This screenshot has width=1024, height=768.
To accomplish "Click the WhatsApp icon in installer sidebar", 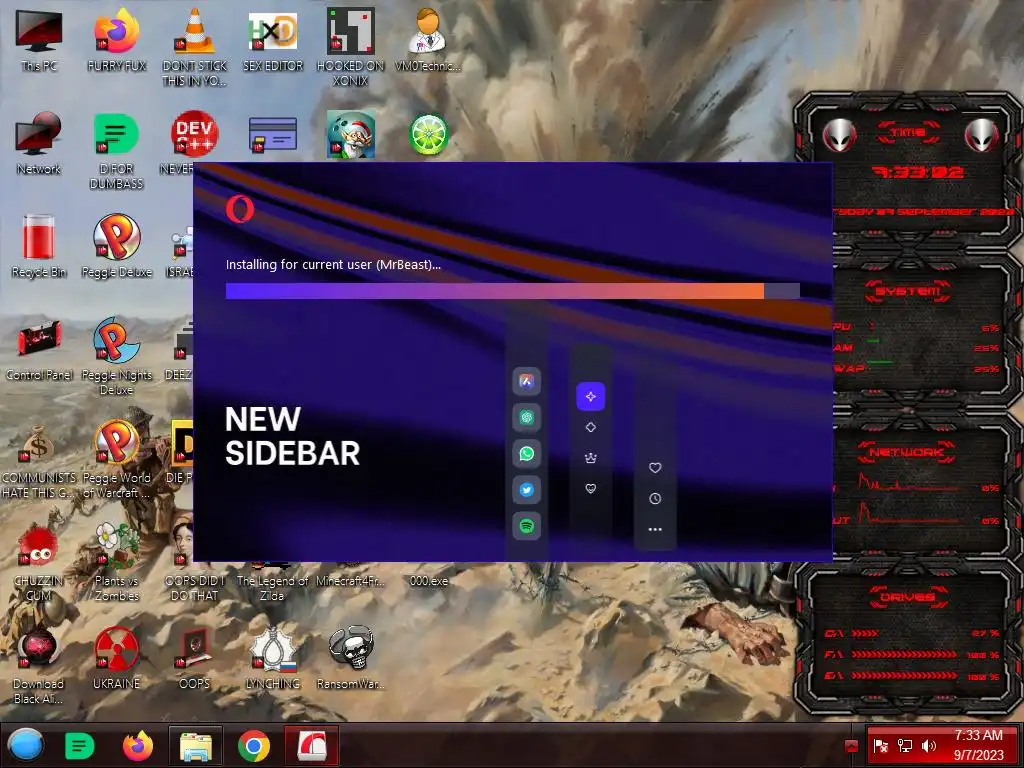I will click(526, 454).
